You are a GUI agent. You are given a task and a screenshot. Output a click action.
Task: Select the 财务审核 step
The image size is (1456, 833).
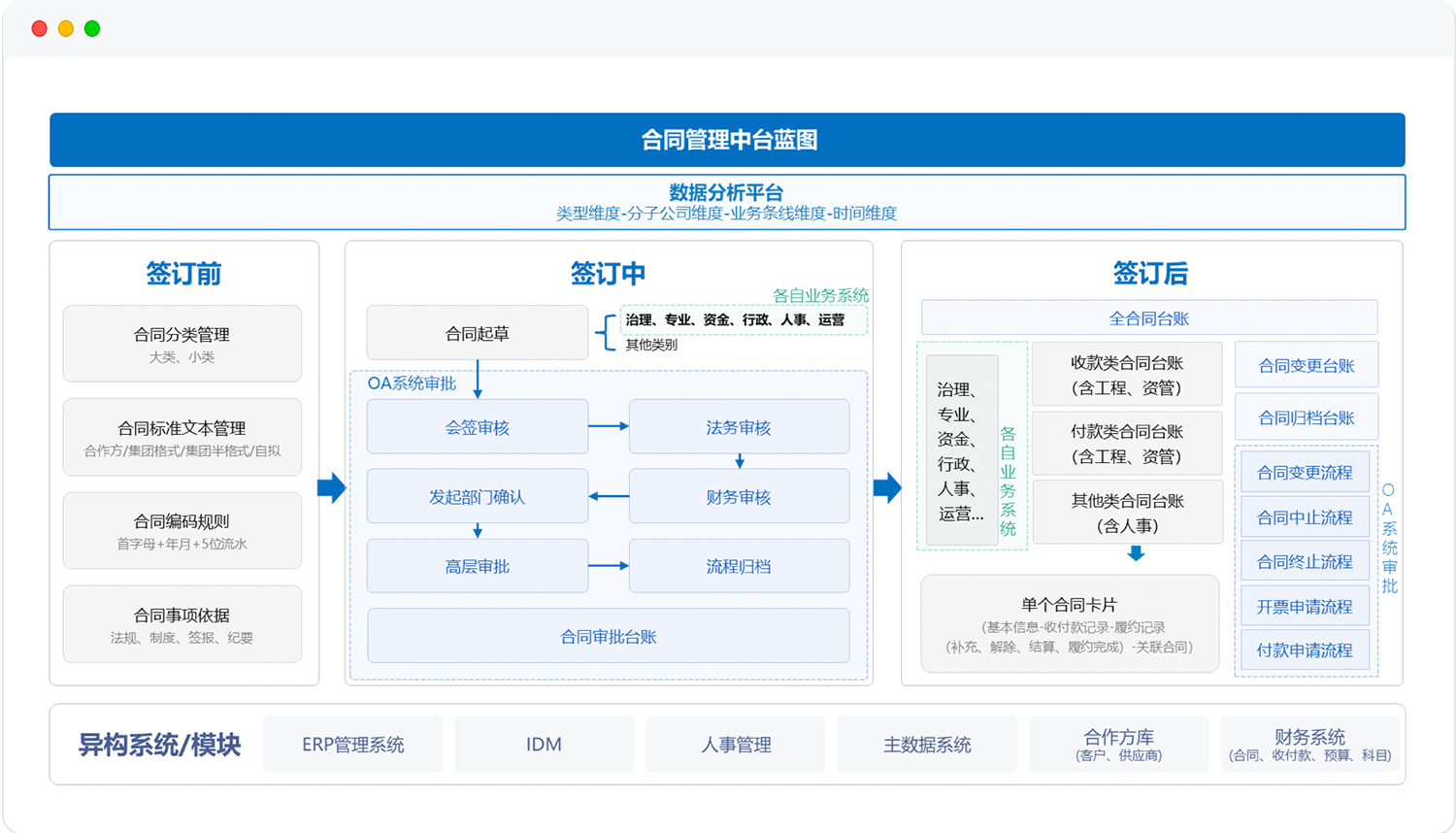click(740, 496)
